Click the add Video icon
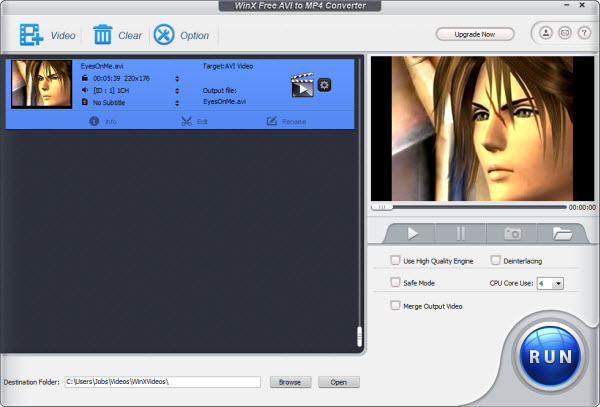This screenshot has height=407, width=600. [x=29, y=35]
